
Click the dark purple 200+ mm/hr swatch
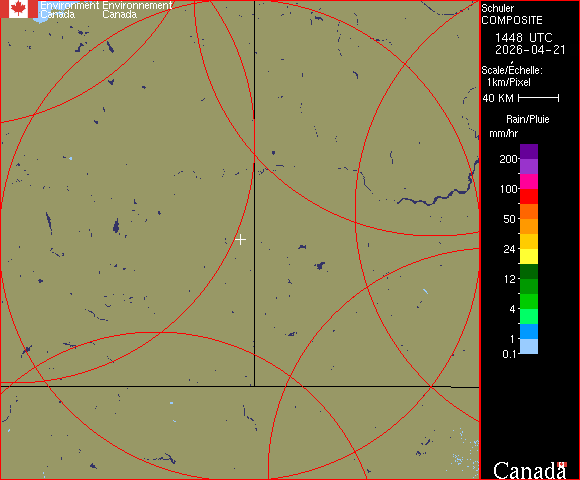pos(529,152)
